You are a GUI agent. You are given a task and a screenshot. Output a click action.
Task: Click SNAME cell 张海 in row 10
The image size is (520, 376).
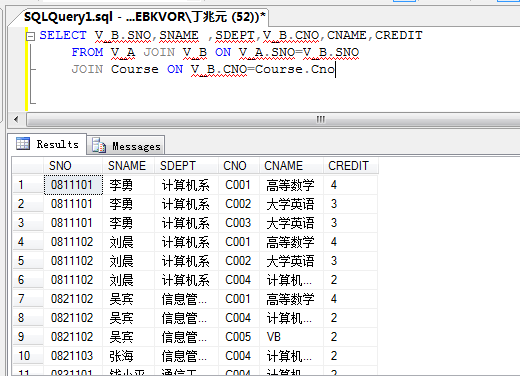pos(128,356)
